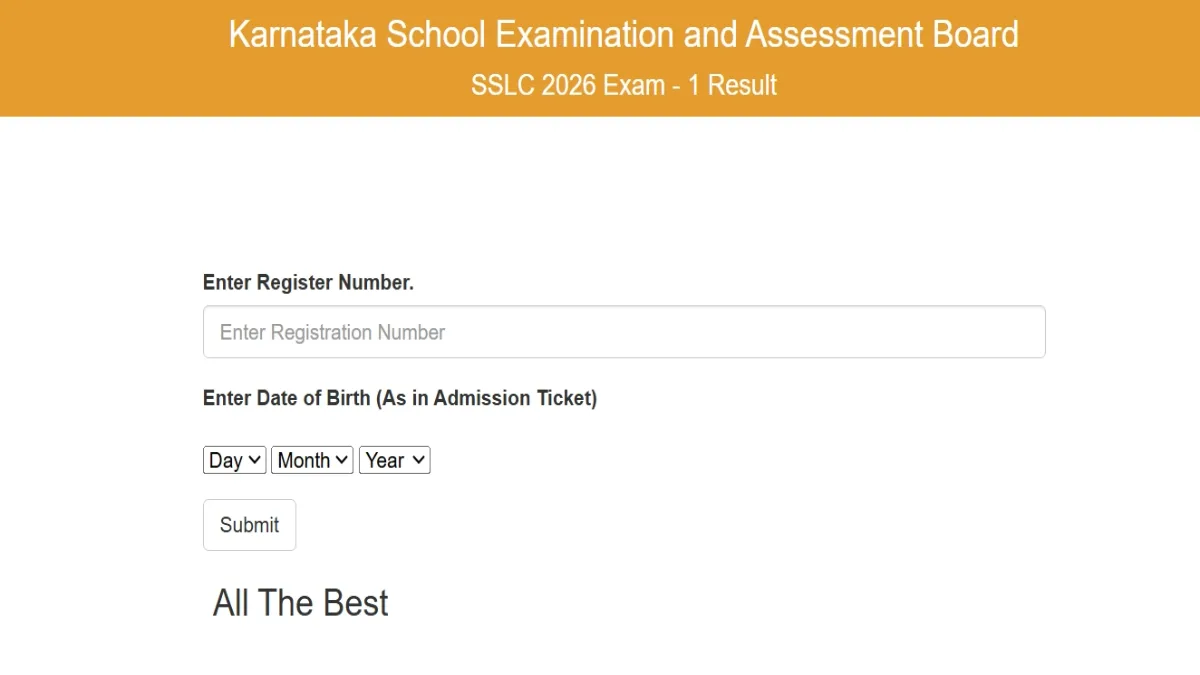Click the Enter Date of Birth label
Viewport: 1200px width, 675px height.
click(x=400, y=397)
